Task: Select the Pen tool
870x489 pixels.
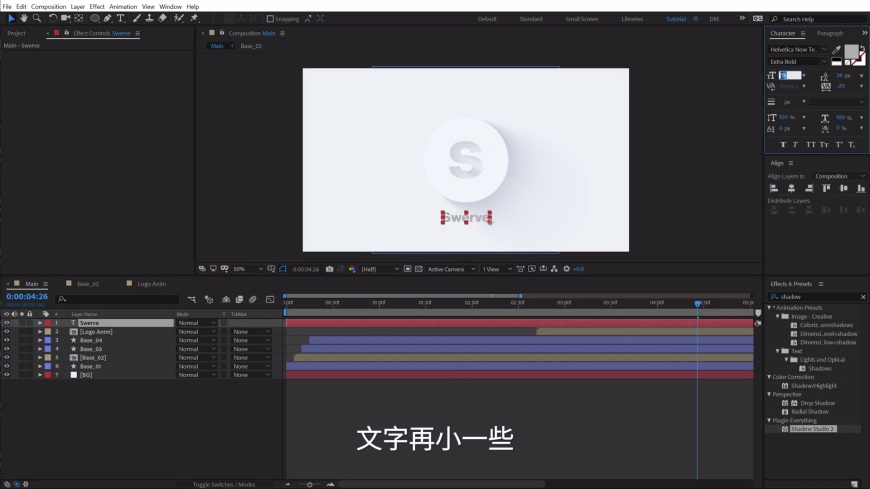Action: pyautogui.click(x=108, y=18)
